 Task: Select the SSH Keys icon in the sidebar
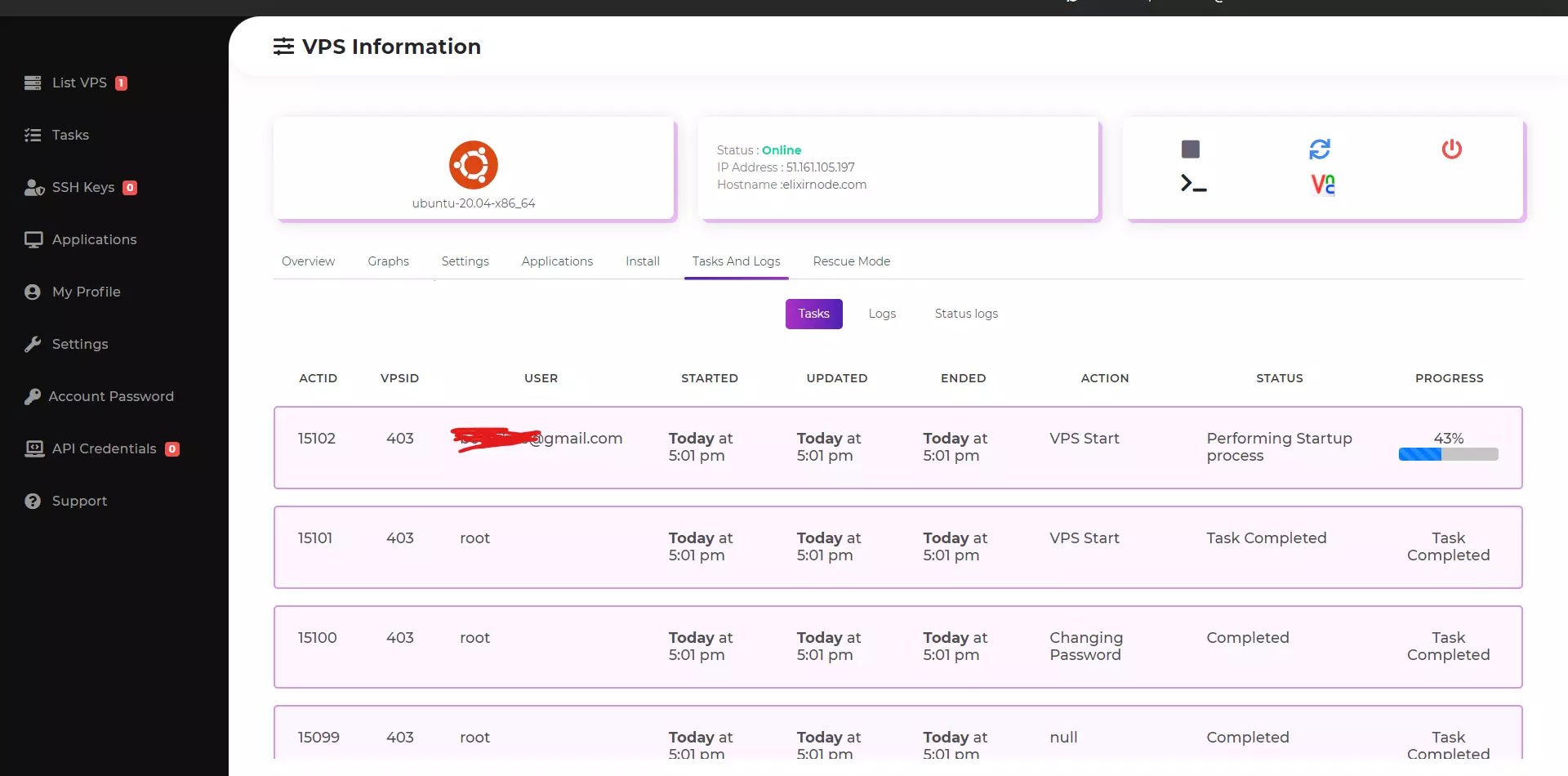(x=33, y=187)
